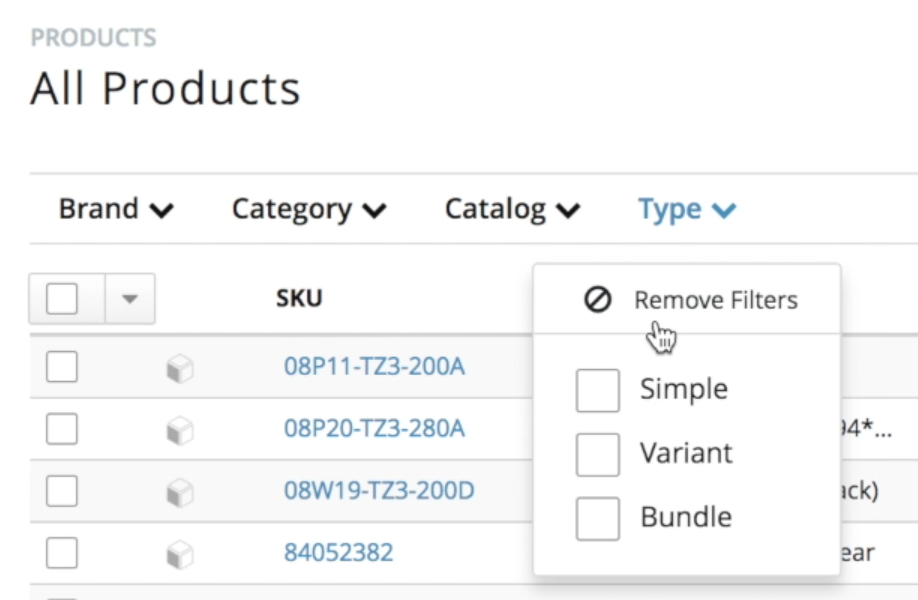Open the Category filter dropdown
The width and height of the screenshot is (918, 600).
click(x=309, y=209)
